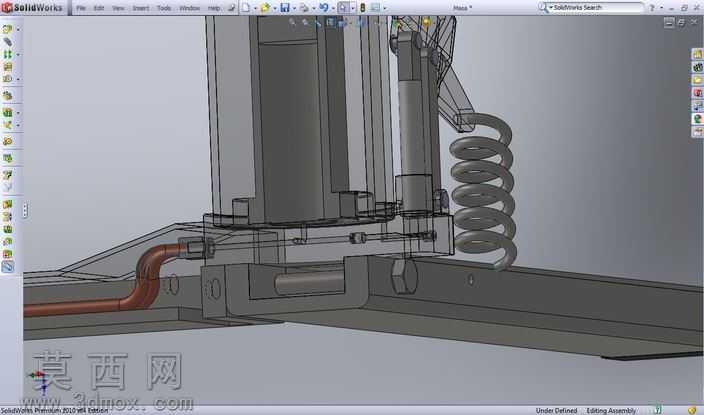Open the Assembly Features tool
The width and height of the screenshot is (704, 415).
(x=7, y=112)
